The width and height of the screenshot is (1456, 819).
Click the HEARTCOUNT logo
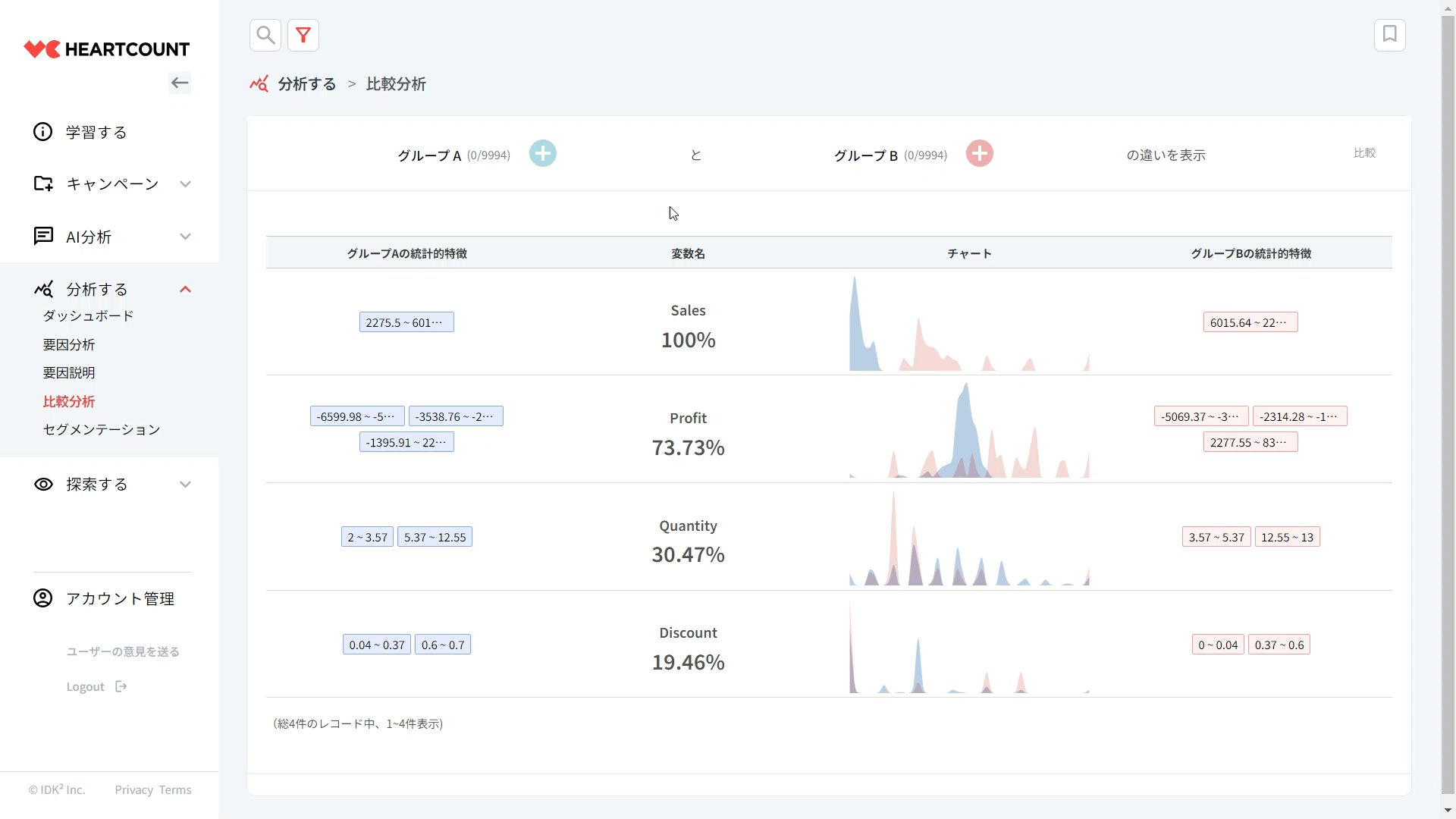[107, 49]
